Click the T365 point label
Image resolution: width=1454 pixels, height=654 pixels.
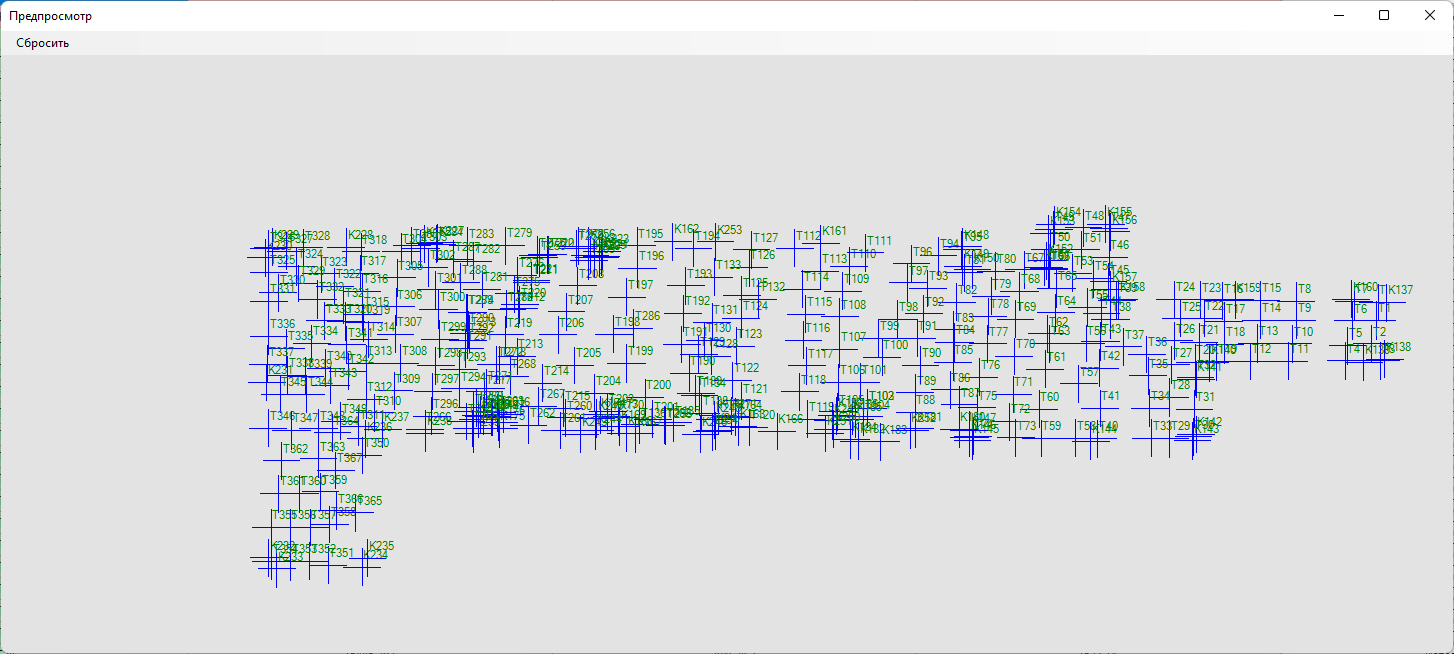coord(370,501)
